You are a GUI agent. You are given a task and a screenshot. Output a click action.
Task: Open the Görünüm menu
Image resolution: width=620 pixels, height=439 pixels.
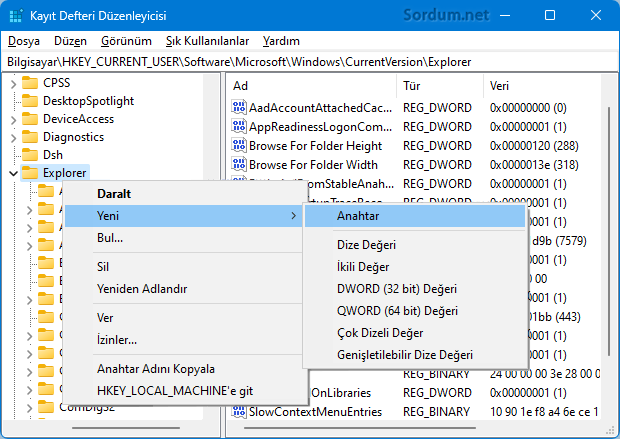pos(126,41)
